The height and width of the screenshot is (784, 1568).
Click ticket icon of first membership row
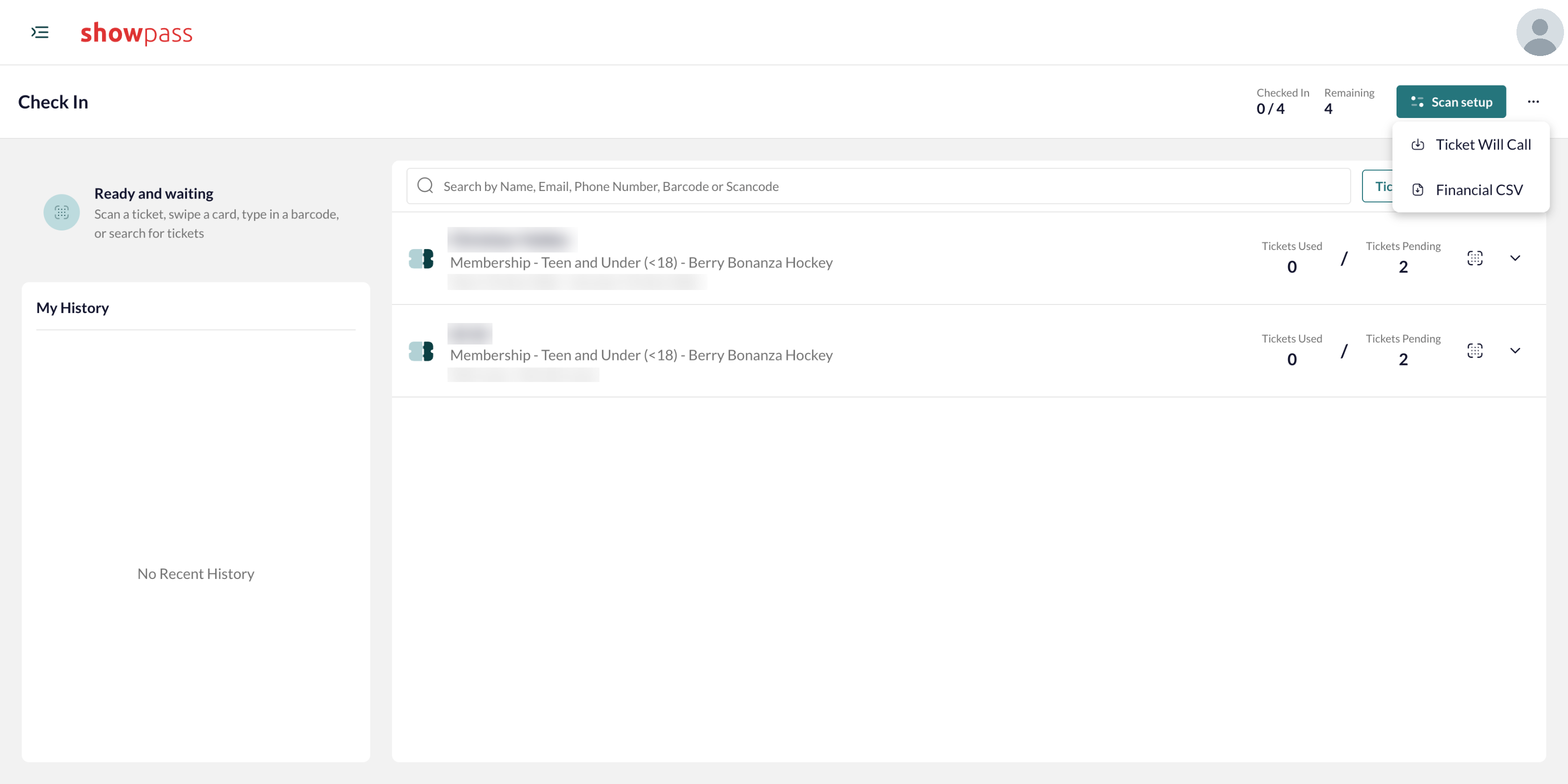click(421, 258)
